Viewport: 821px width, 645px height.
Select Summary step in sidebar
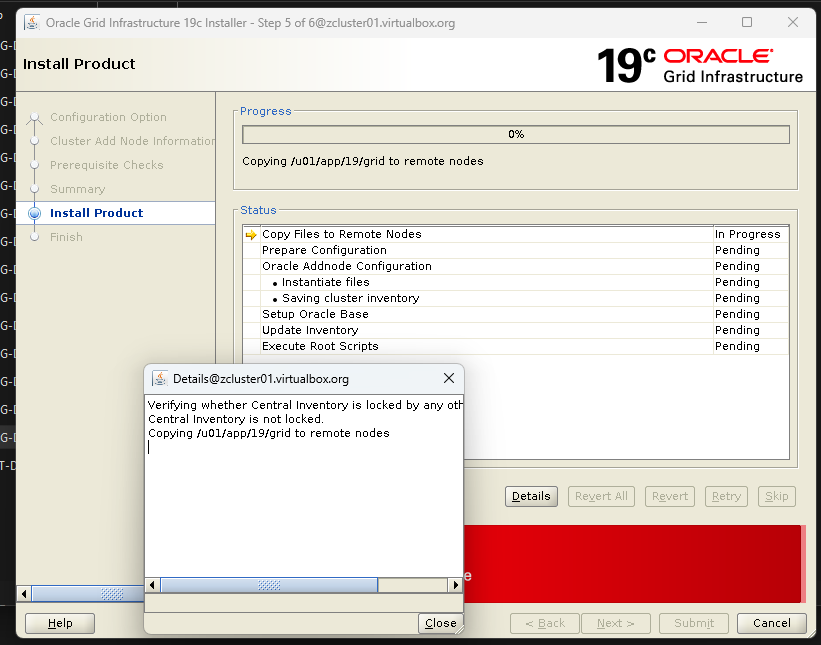(x=77, y=189)
